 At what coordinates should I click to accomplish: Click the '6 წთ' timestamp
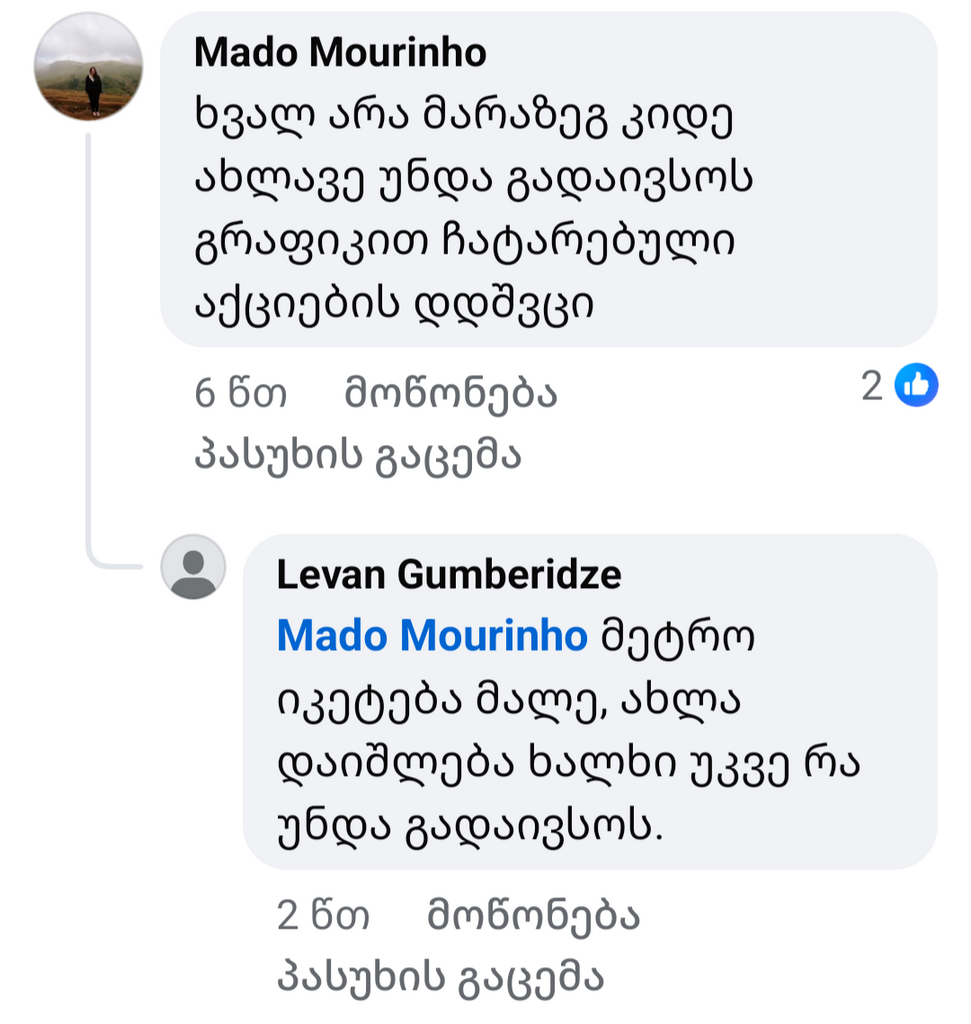pyautogui.click(x=241, y=394)
